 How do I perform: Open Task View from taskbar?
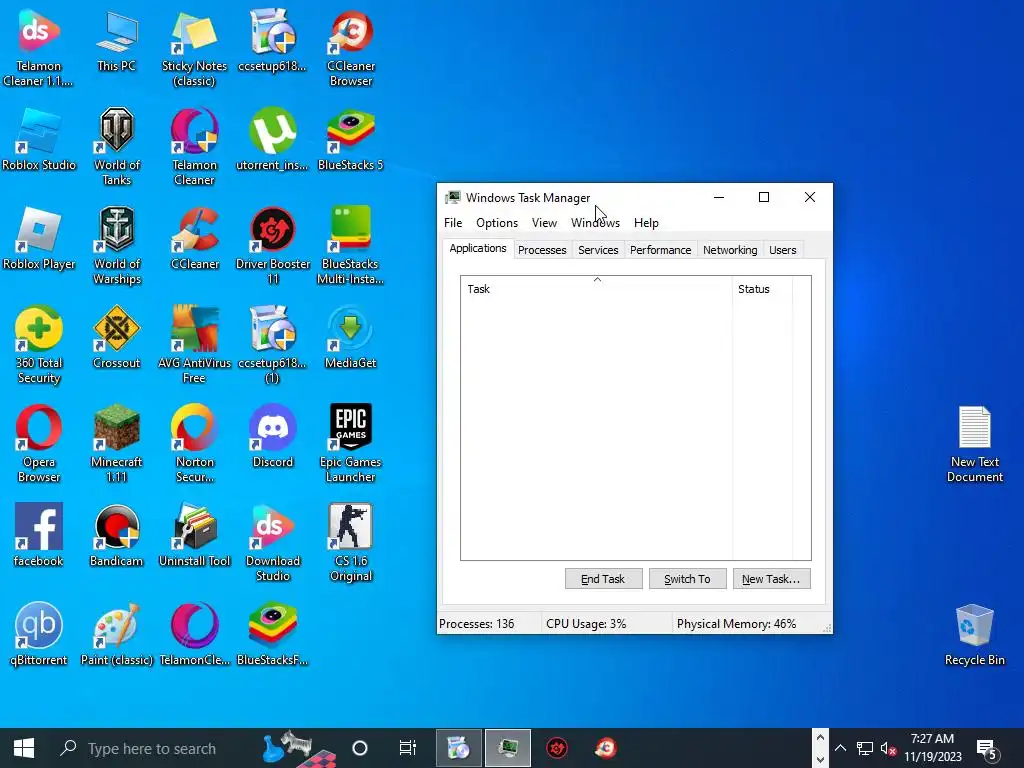(x=408, y=748)
